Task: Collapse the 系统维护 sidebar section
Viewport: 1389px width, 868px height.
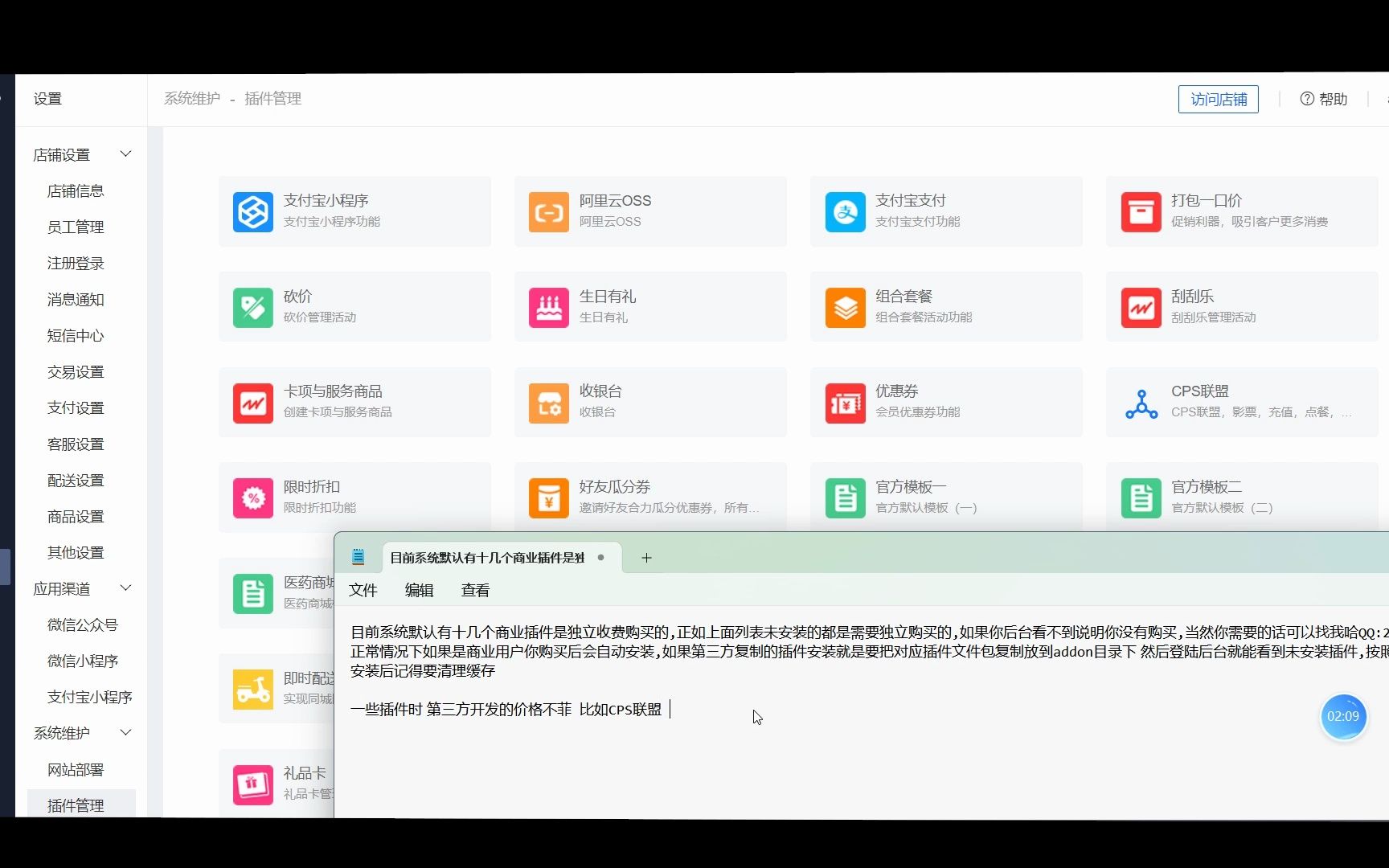Action: [x=125, y=733]
